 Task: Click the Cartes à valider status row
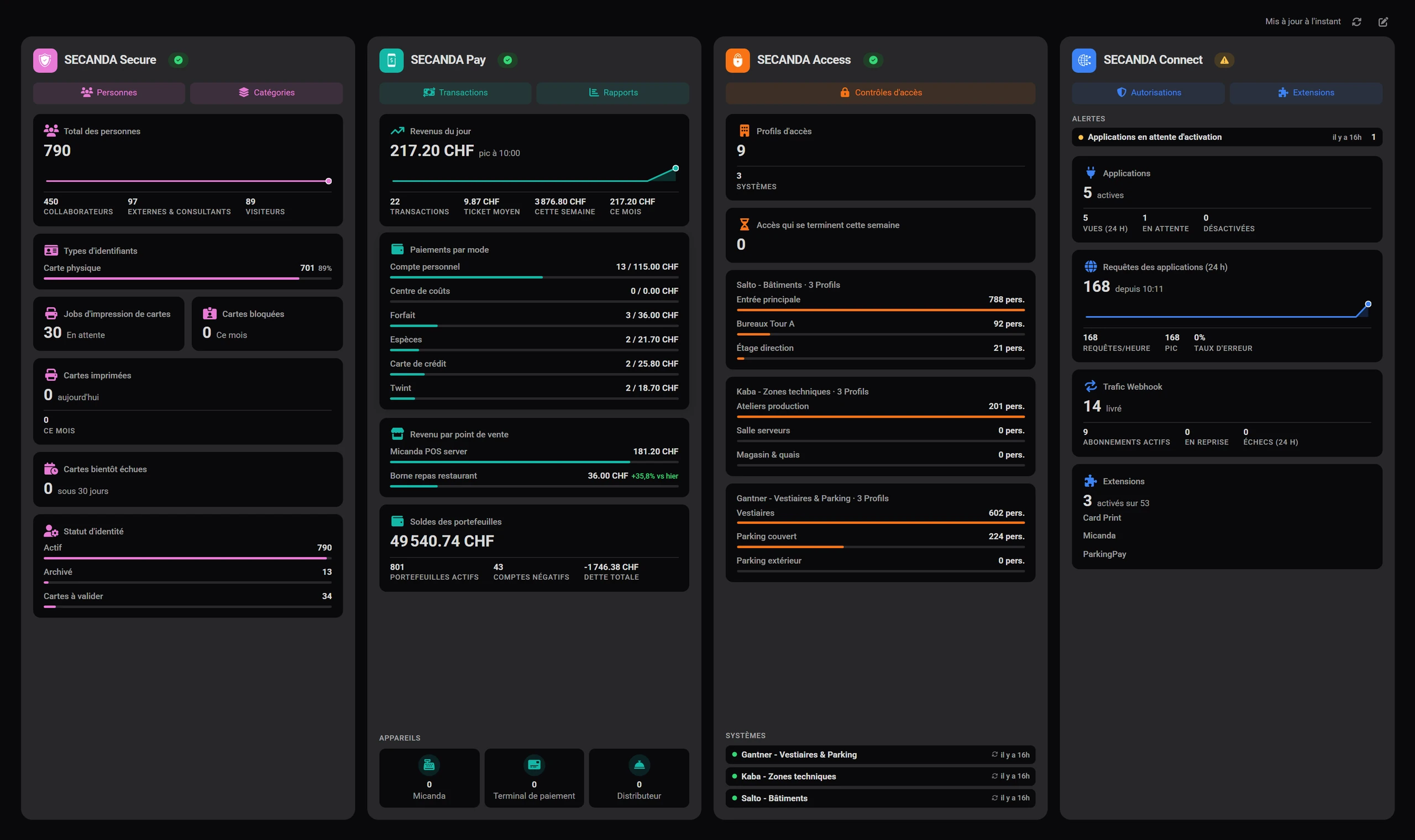pyautogui.click(x=187, y=600)
